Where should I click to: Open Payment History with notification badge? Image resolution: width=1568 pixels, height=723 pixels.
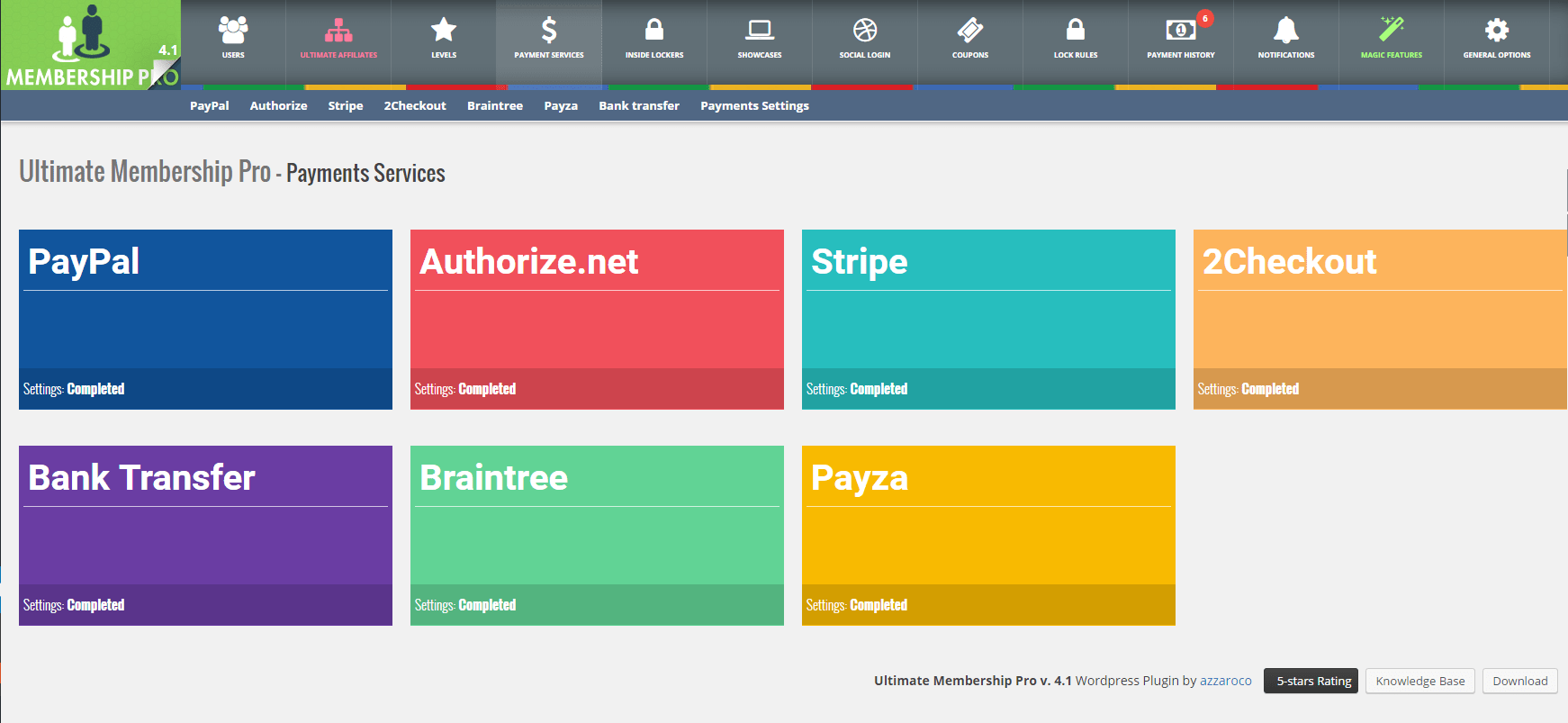click(x=1181, y=32)
